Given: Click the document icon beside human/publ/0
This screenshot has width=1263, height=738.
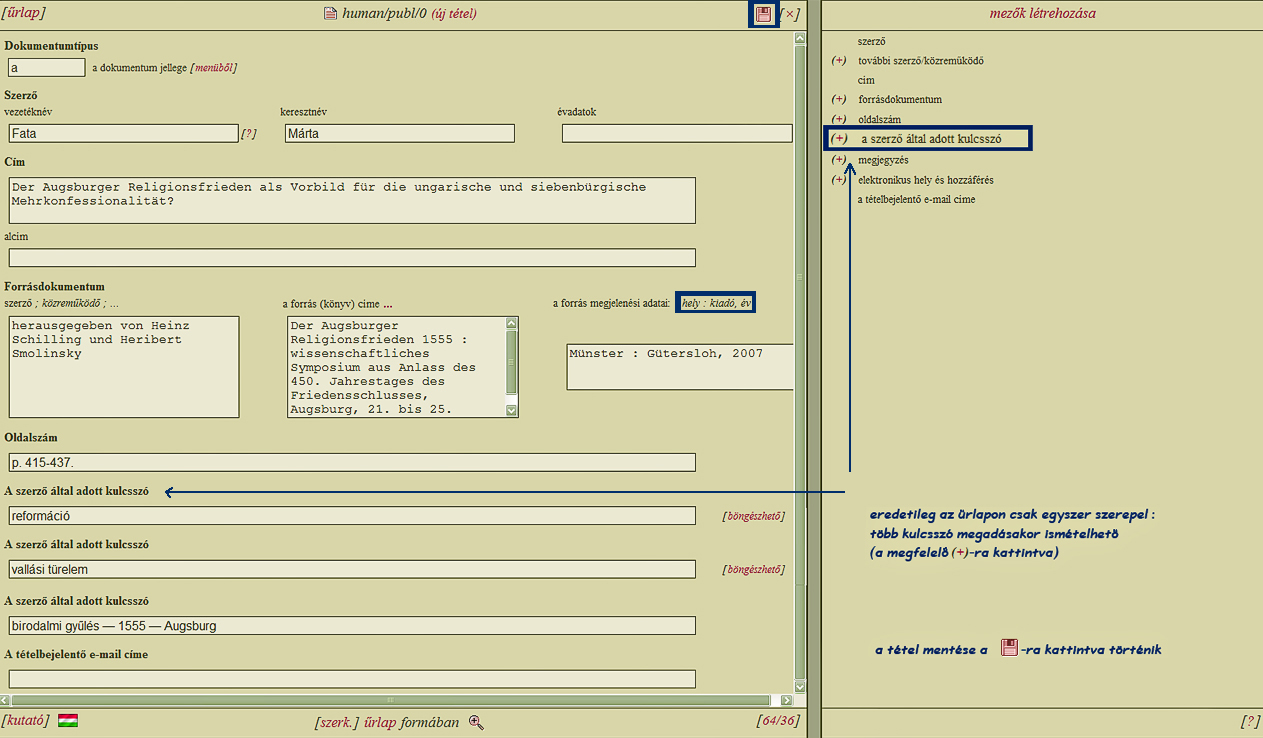Looking at the screenshot, I should click(x=331, y=14).
